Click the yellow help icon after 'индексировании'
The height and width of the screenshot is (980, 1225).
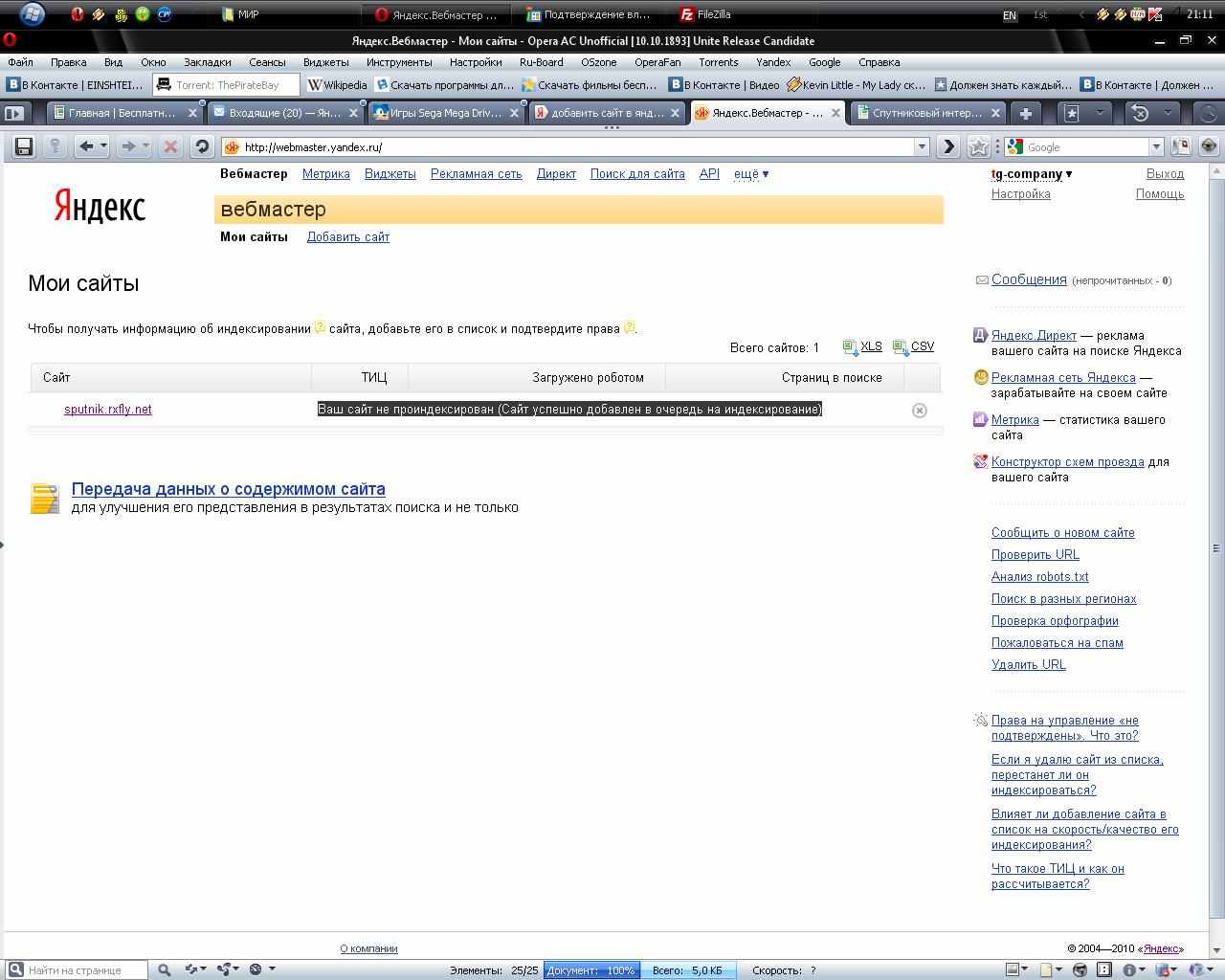[x=320, y=327]
